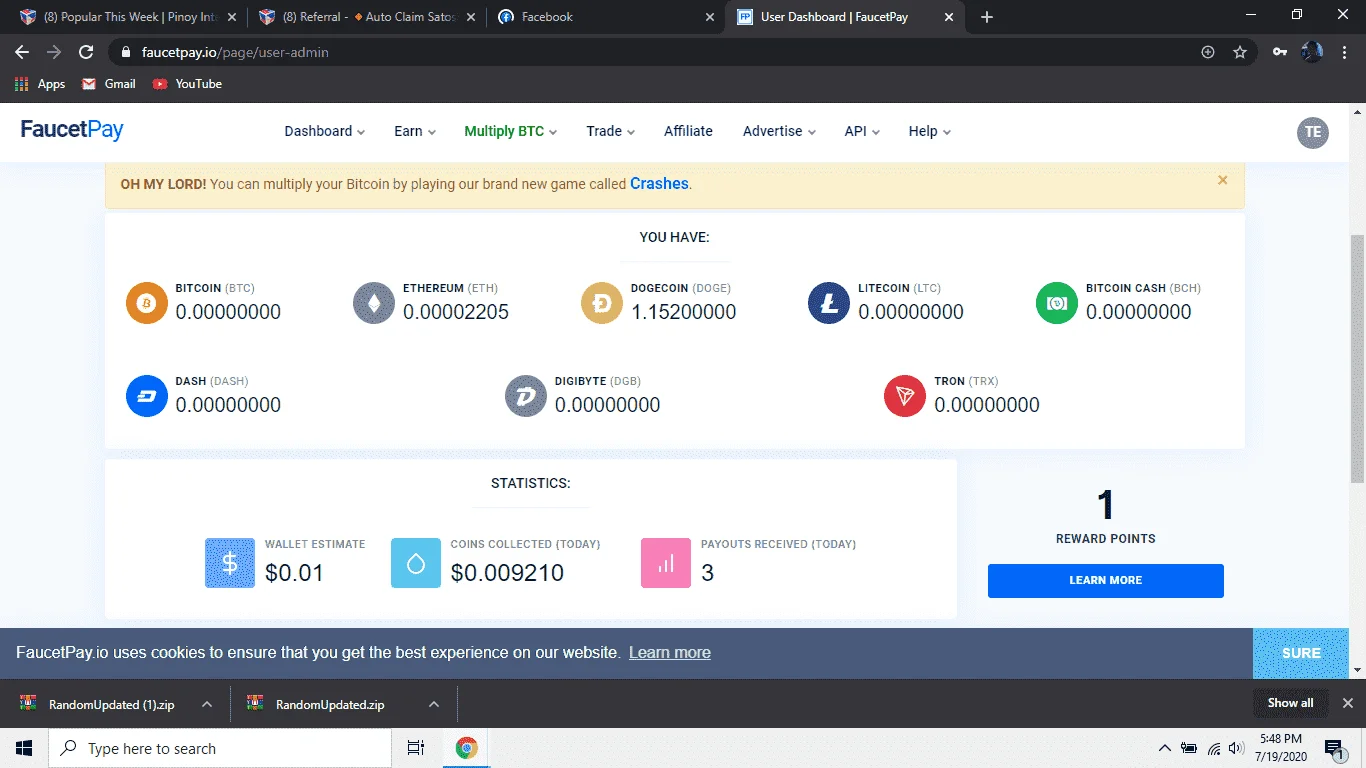The width and height of the screenshot is (1366, 768).
Task: Expand the Dashboard dropdown menu
Action: [x=325, y=132]
